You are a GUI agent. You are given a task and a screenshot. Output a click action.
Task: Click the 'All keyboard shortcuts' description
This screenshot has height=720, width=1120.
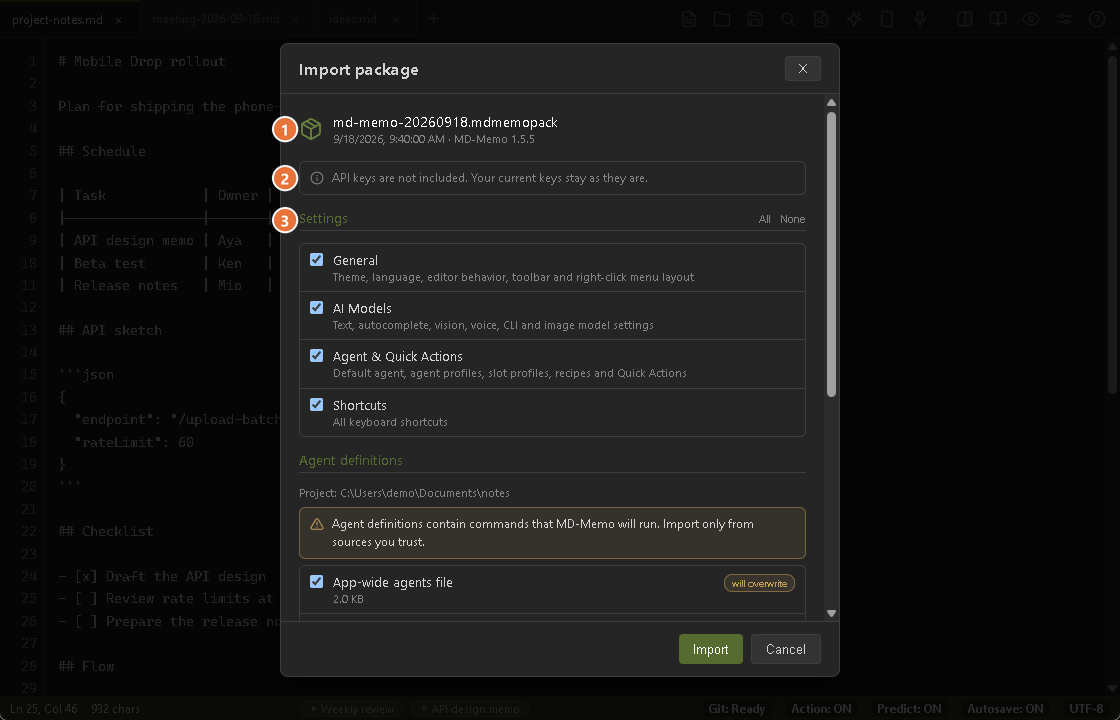(390, 422)
